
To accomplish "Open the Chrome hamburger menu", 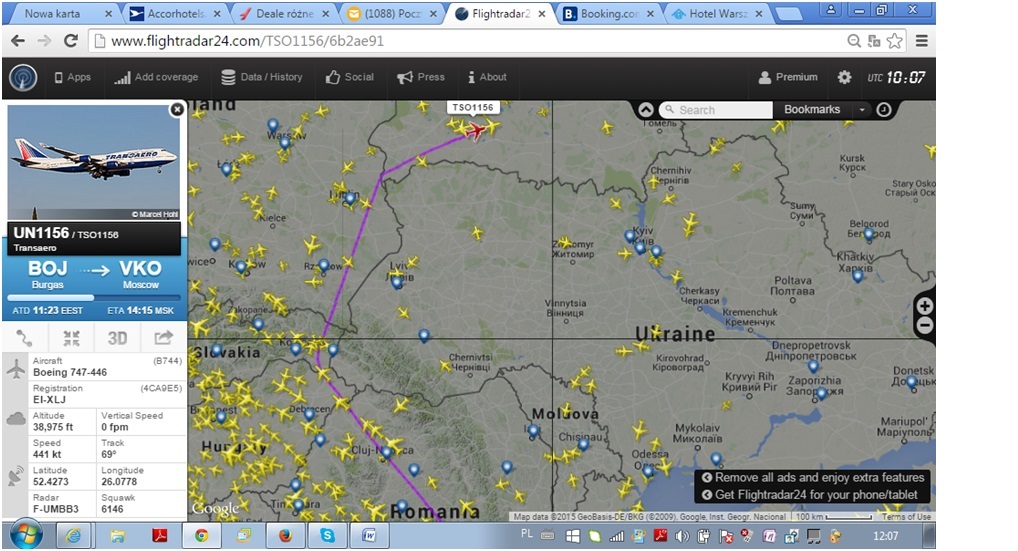I will (921, 41).
